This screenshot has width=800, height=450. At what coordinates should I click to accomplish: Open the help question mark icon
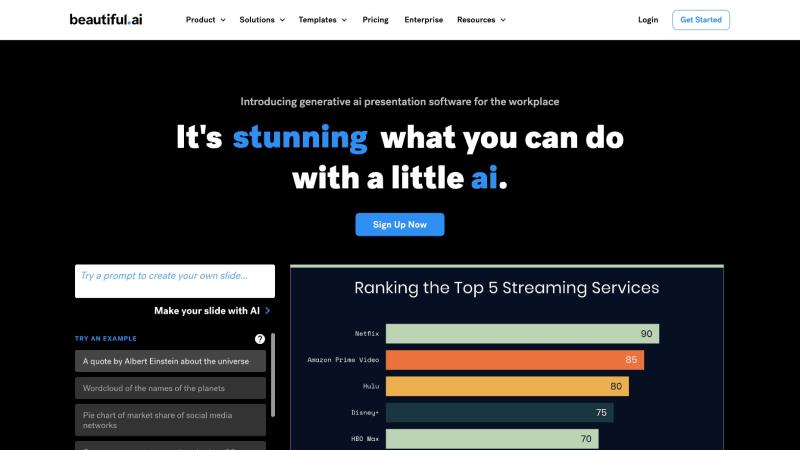[x=260, y=339]
